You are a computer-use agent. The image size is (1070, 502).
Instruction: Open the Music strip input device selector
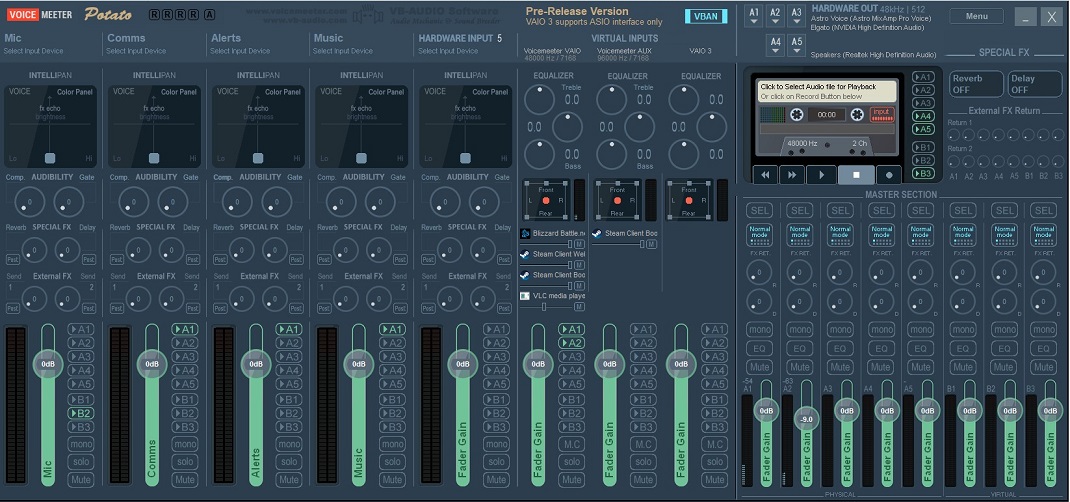pos(343,51)
